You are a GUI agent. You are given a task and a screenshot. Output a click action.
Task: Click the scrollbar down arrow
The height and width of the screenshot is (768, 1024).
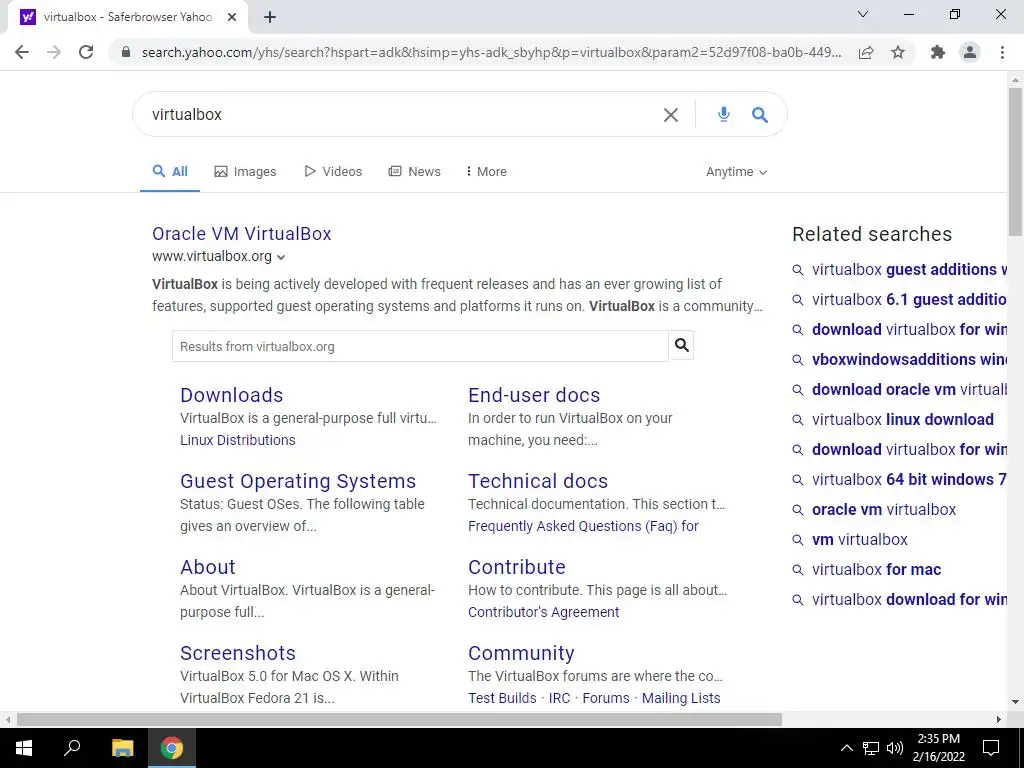click(x=1015, y=702)
